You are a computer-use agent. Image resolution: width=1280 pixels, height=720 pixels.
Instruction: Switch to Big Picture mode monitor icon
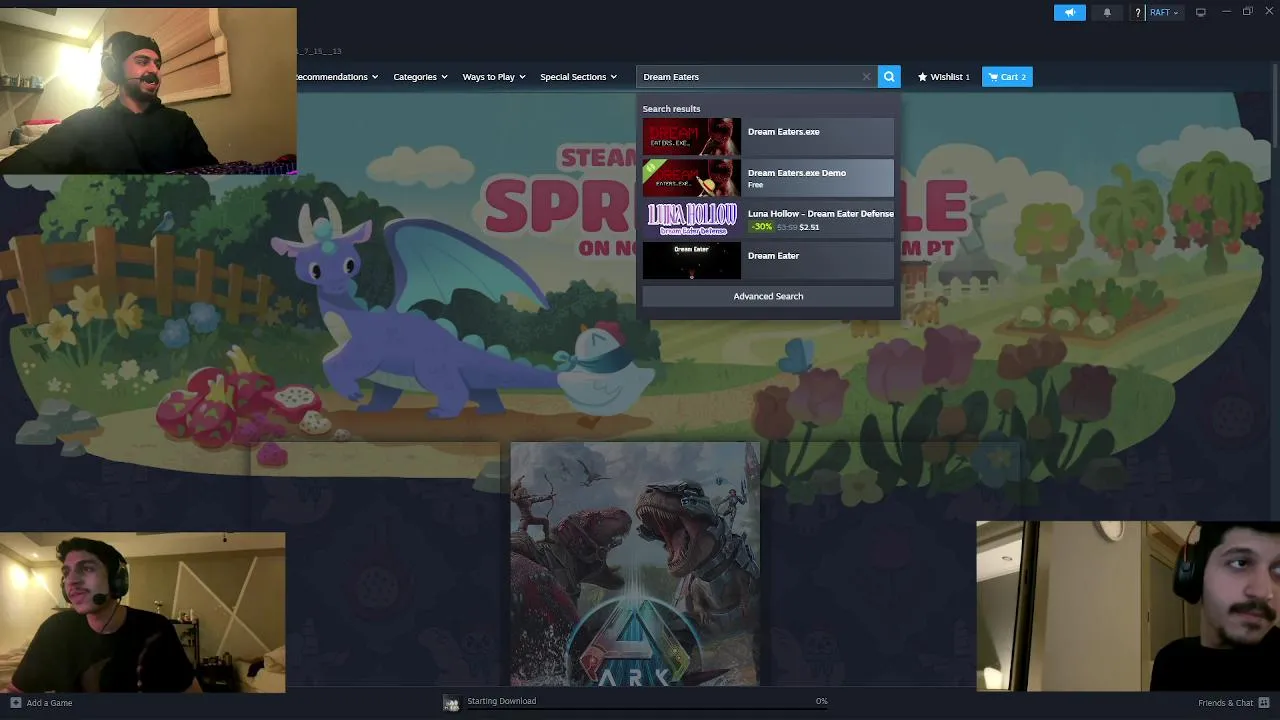tap(1200, 12)
